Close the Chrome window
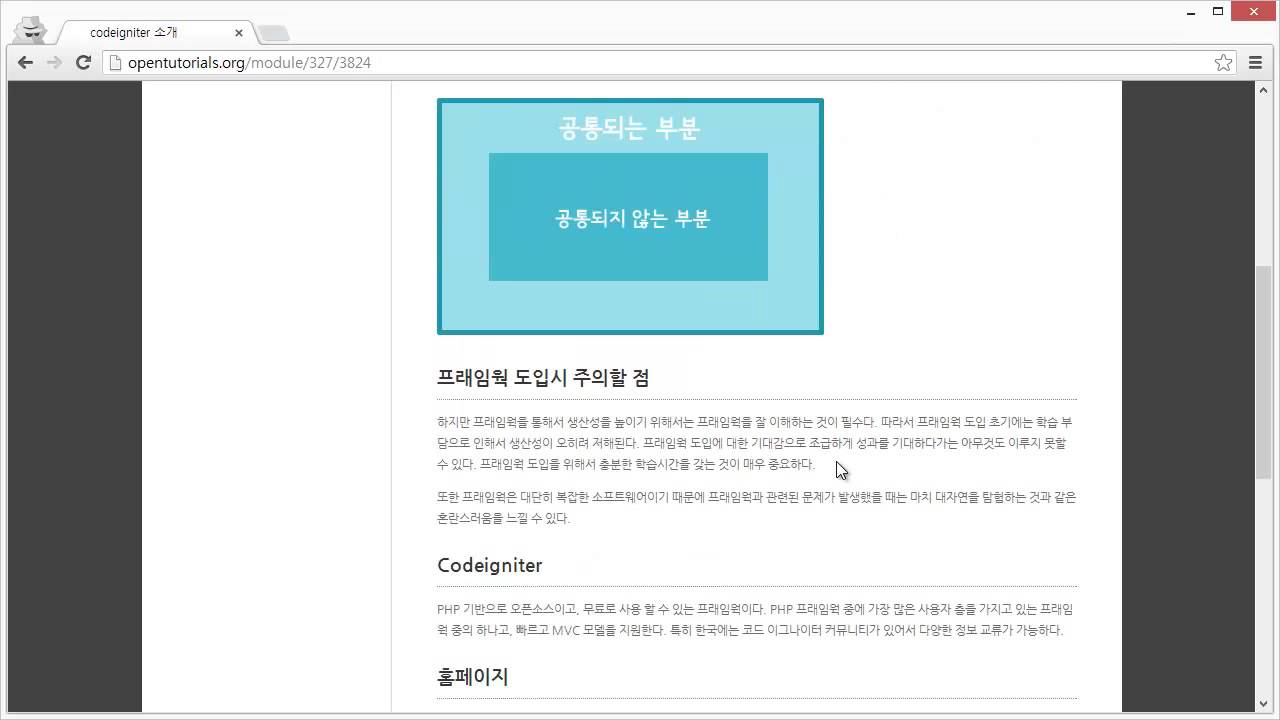Image resolution: width=1280 pixels, height=720 pixels. pos(1254,11)
